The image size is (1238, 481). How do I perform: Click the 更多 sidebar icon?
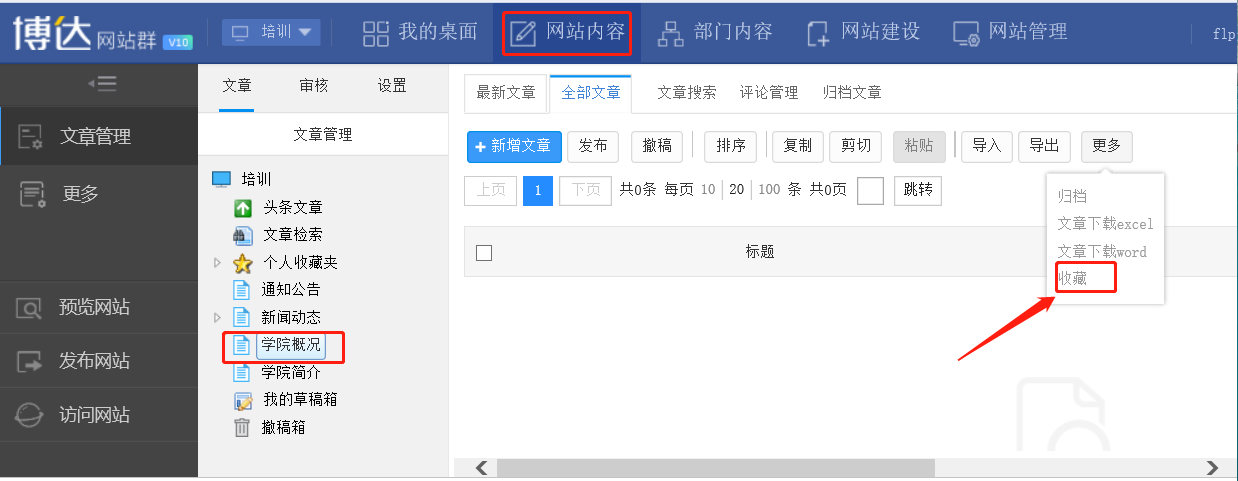pos(32,194)
